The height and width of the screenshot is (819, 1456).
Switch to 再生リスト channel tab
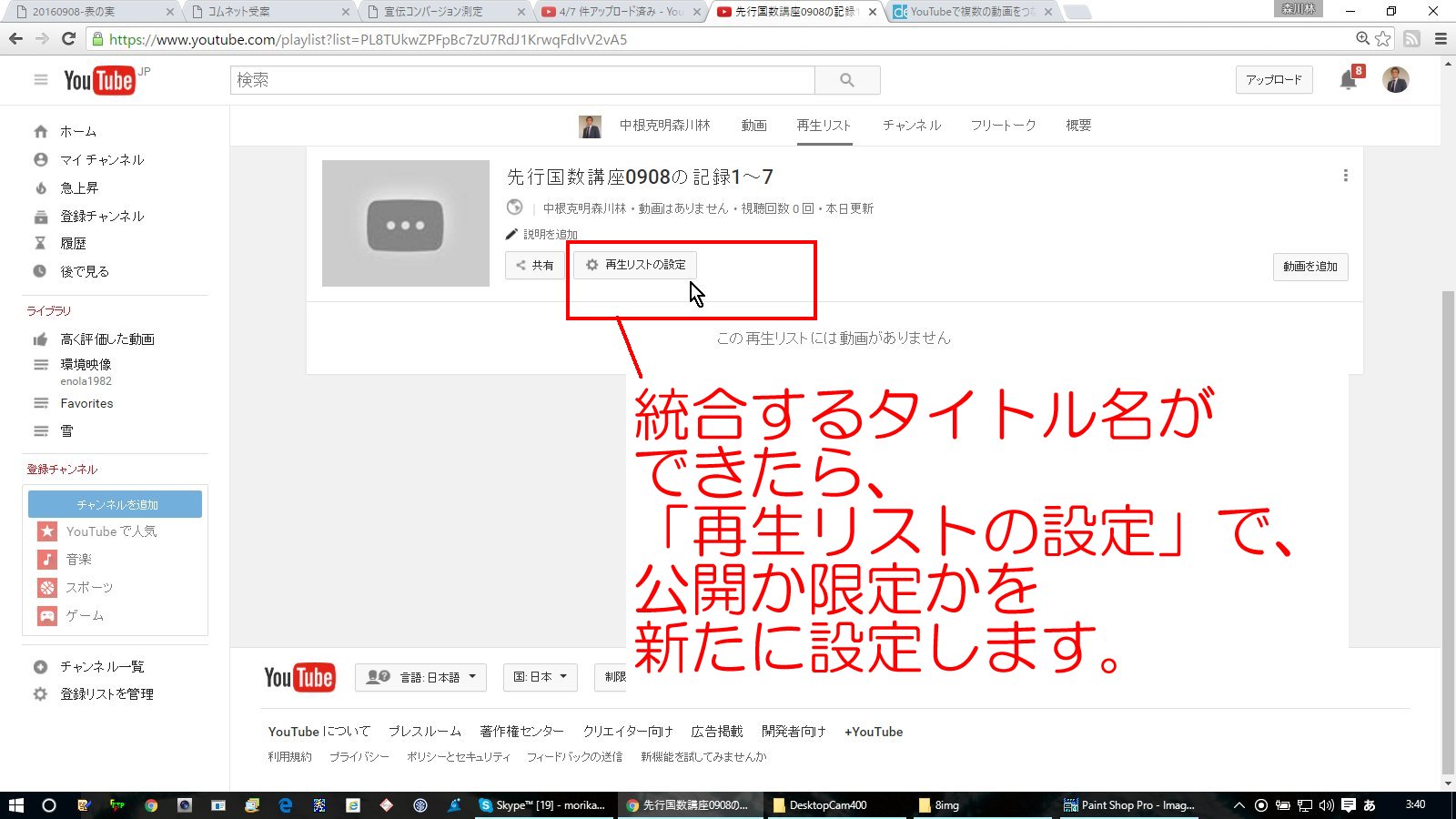(x=824, y=126)
